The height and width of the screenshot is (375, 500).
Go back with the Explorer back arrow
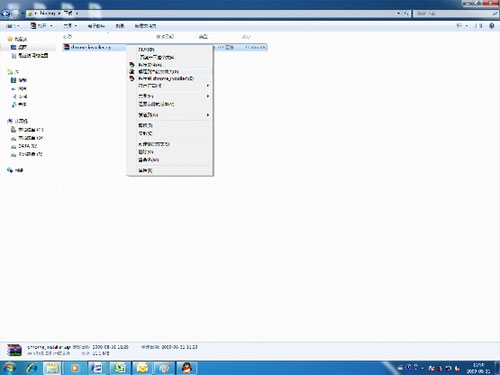[5, 14]
